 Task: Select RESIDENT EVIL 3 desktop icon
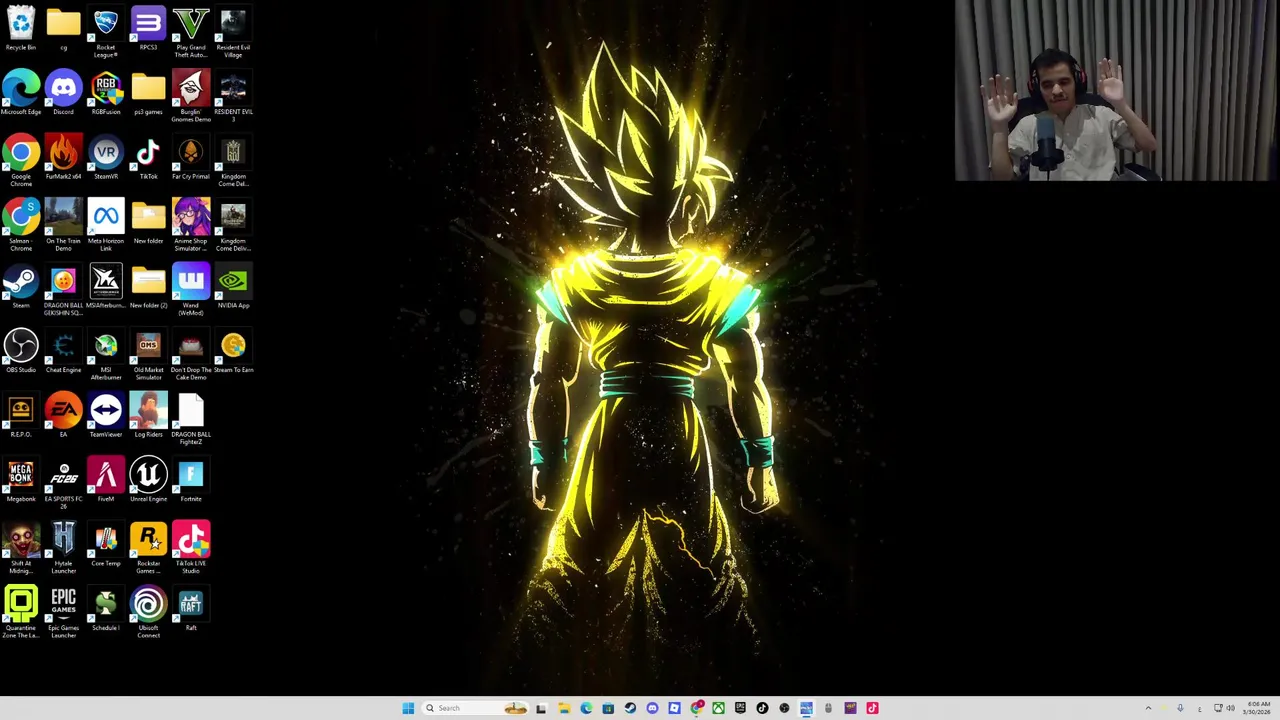pos(233,97)
